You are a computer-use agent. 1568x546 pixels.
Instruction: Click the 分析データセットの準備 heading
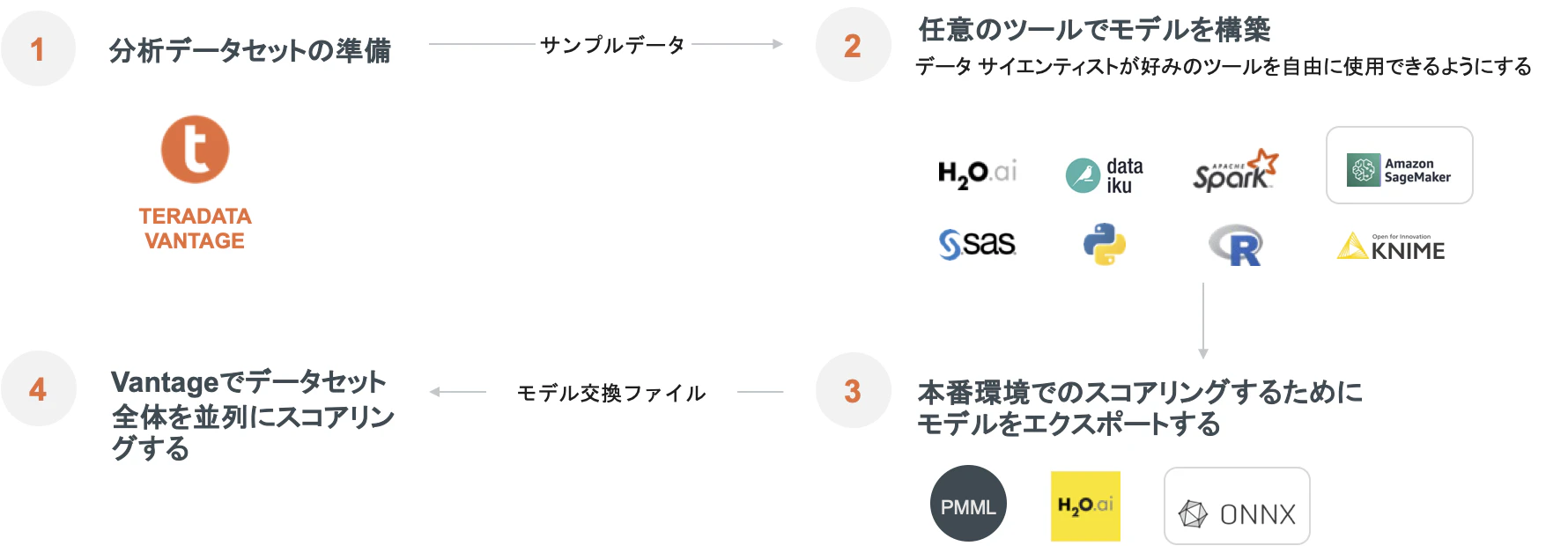(250, 50)
